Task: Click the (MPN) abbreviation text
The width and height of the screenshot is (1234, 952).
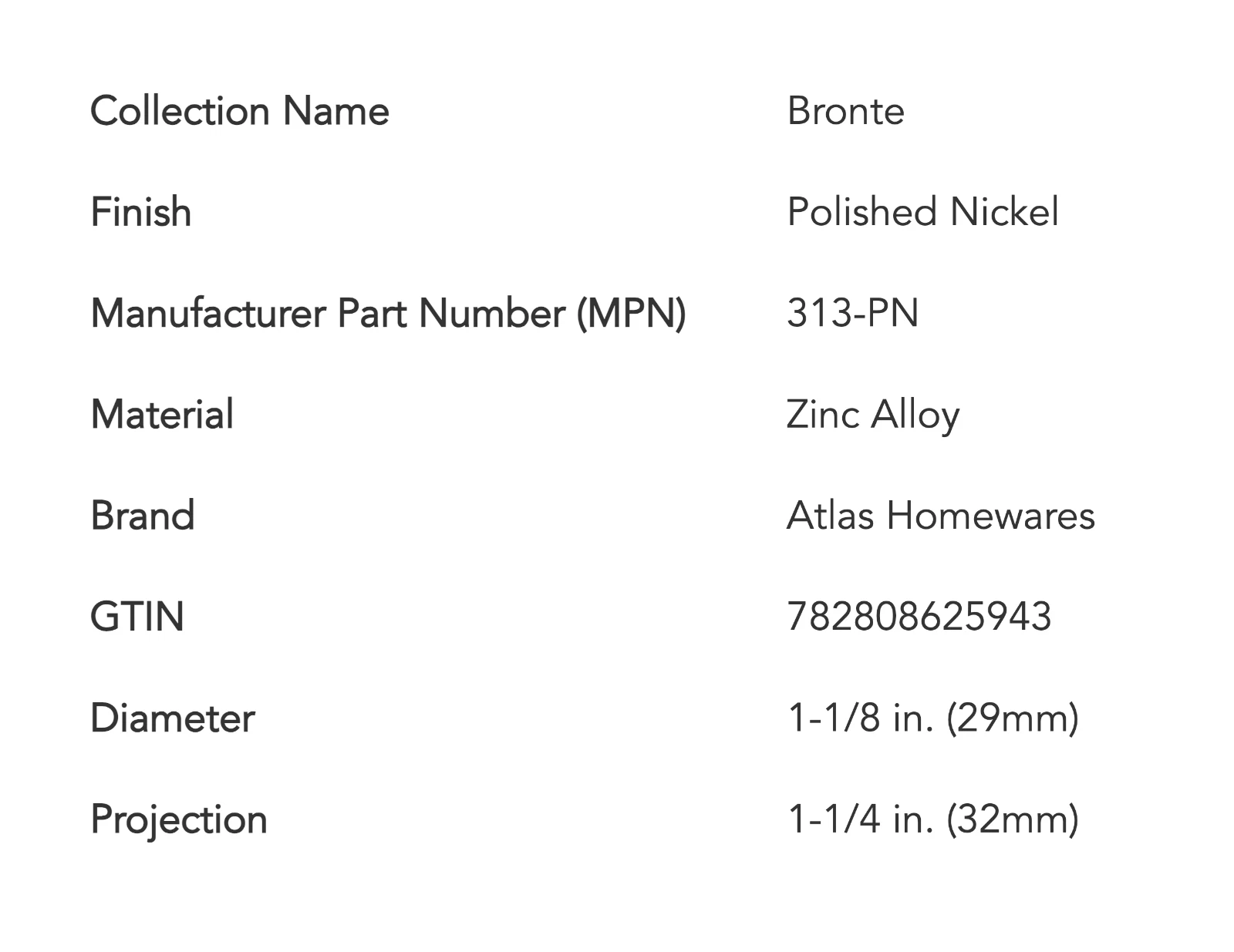Action: pyautogui.click(x=632, y=314)
